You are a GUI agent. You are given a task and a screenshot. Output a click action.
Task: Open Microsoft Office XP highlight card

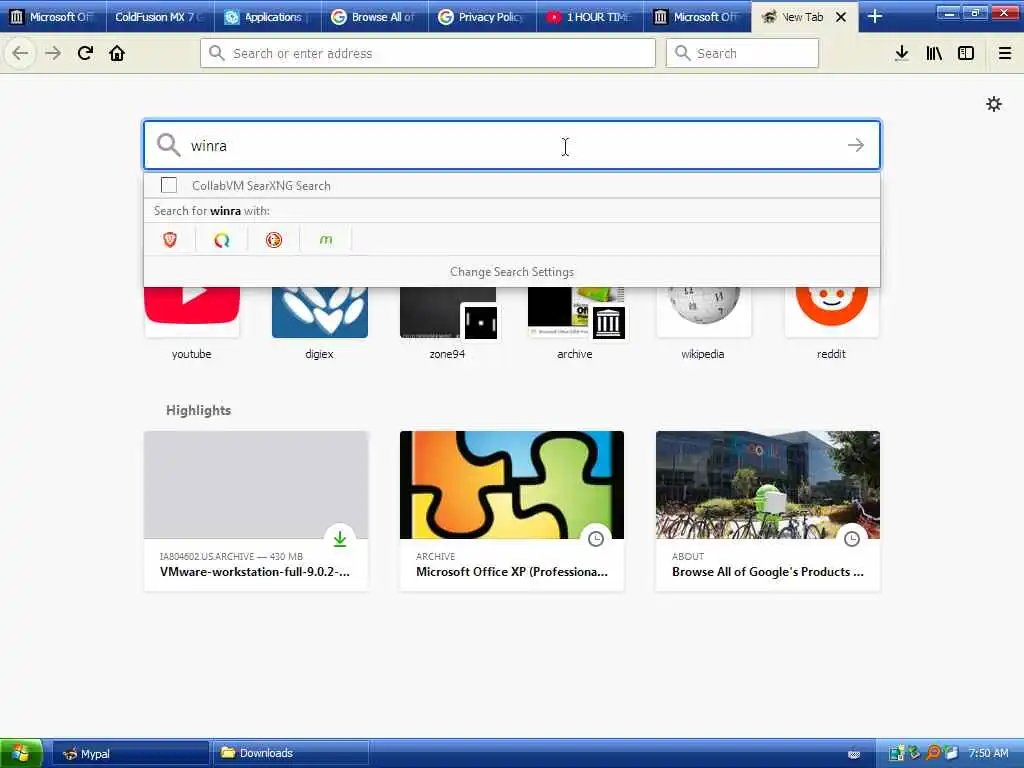pos(512,511)
